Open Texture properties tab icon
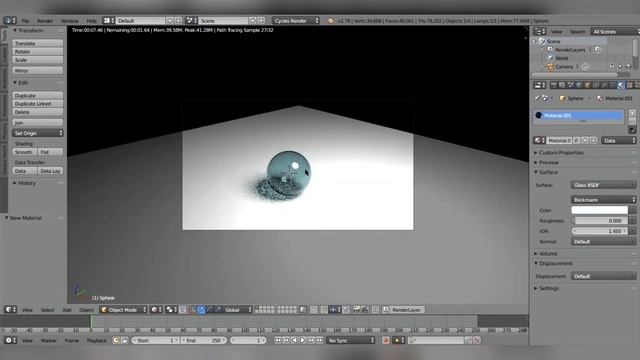Viewport: 640px width, 360px height. [x=630, y=85]
